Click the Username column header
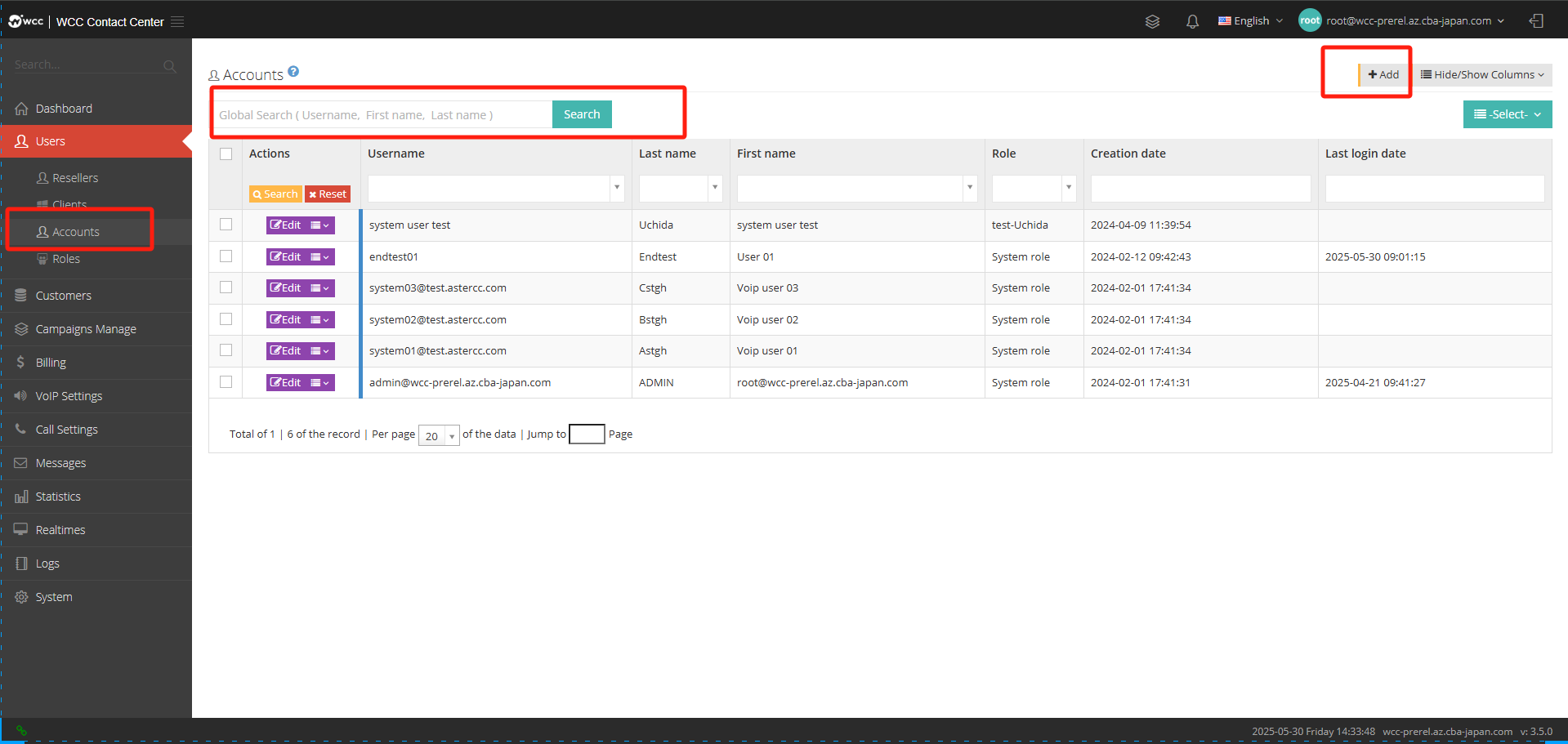 tap(396, 154)
